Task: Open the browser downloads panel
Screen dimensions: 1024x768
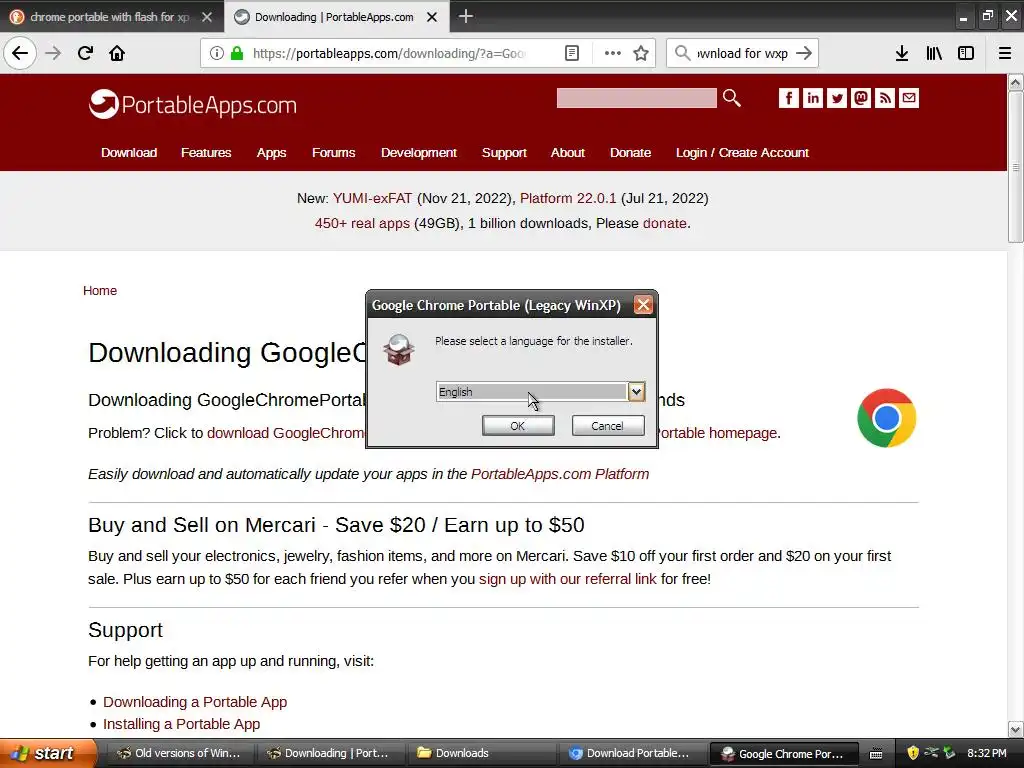Action: (x=902, y=53)
